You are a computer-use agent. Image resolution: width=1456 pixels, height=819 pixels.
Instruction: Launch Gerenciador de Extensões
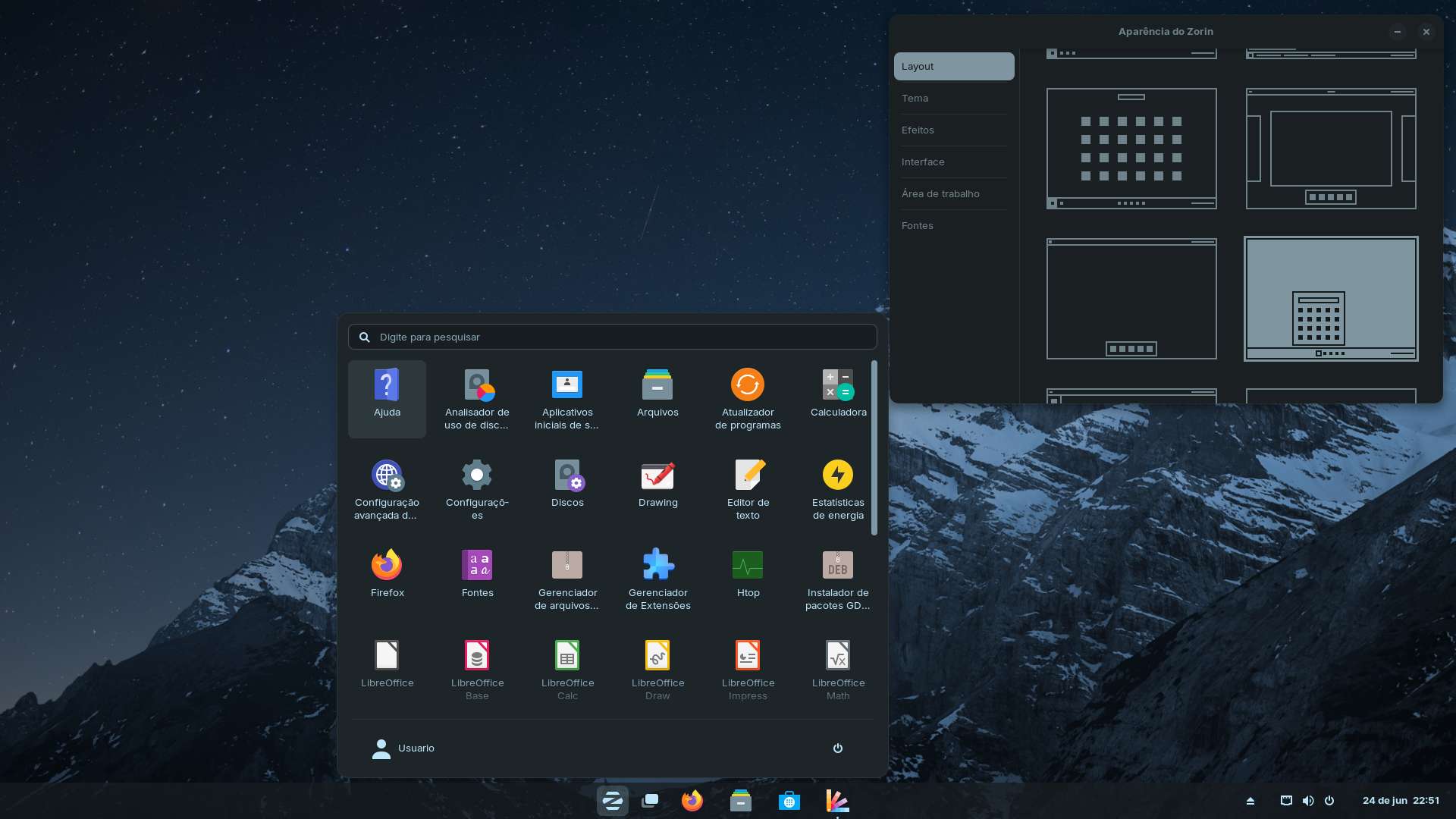click(657, 579)
